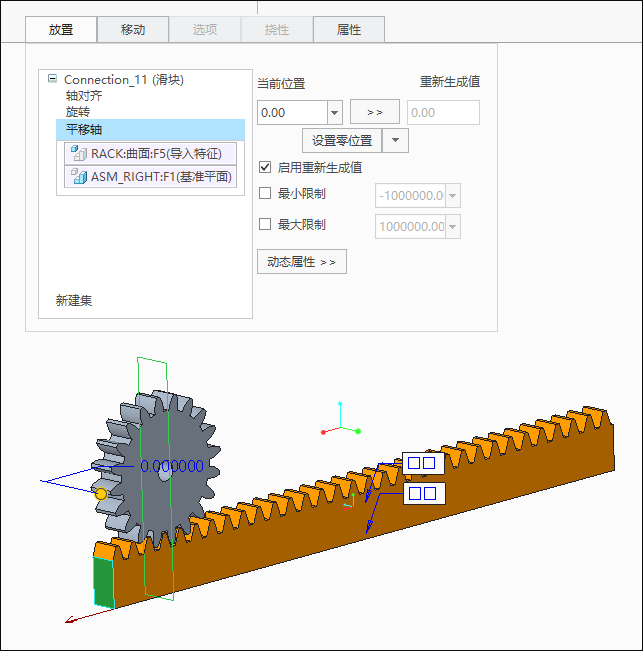Open the 当前位置 value dropdown

335,113
